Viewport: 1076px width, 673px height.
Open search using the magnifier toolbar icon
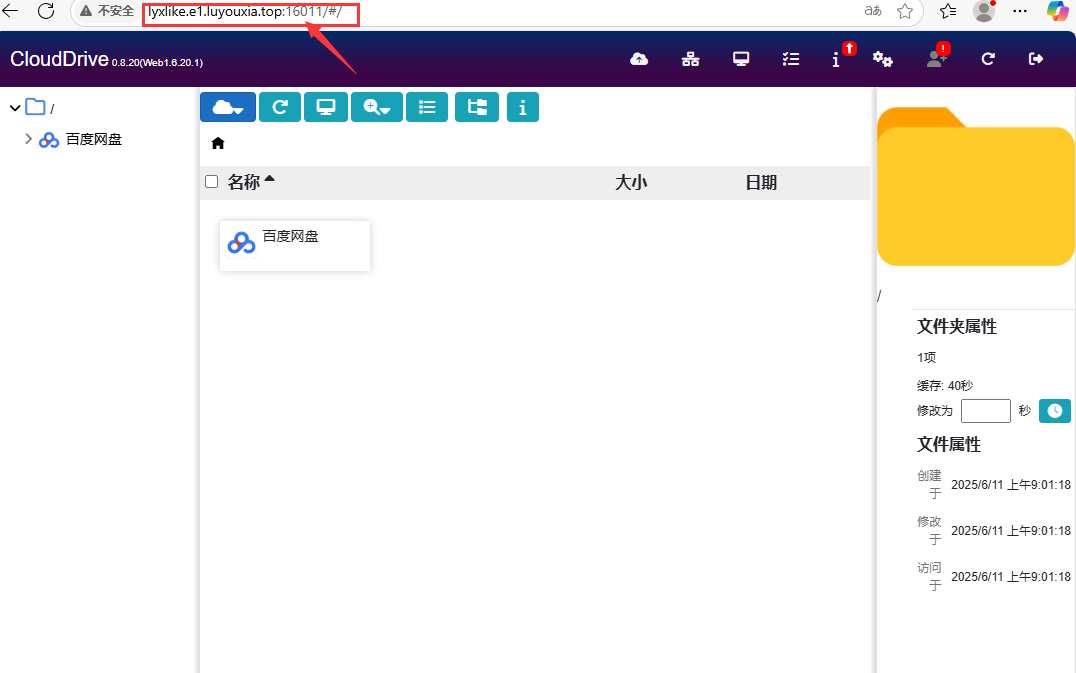377,107
